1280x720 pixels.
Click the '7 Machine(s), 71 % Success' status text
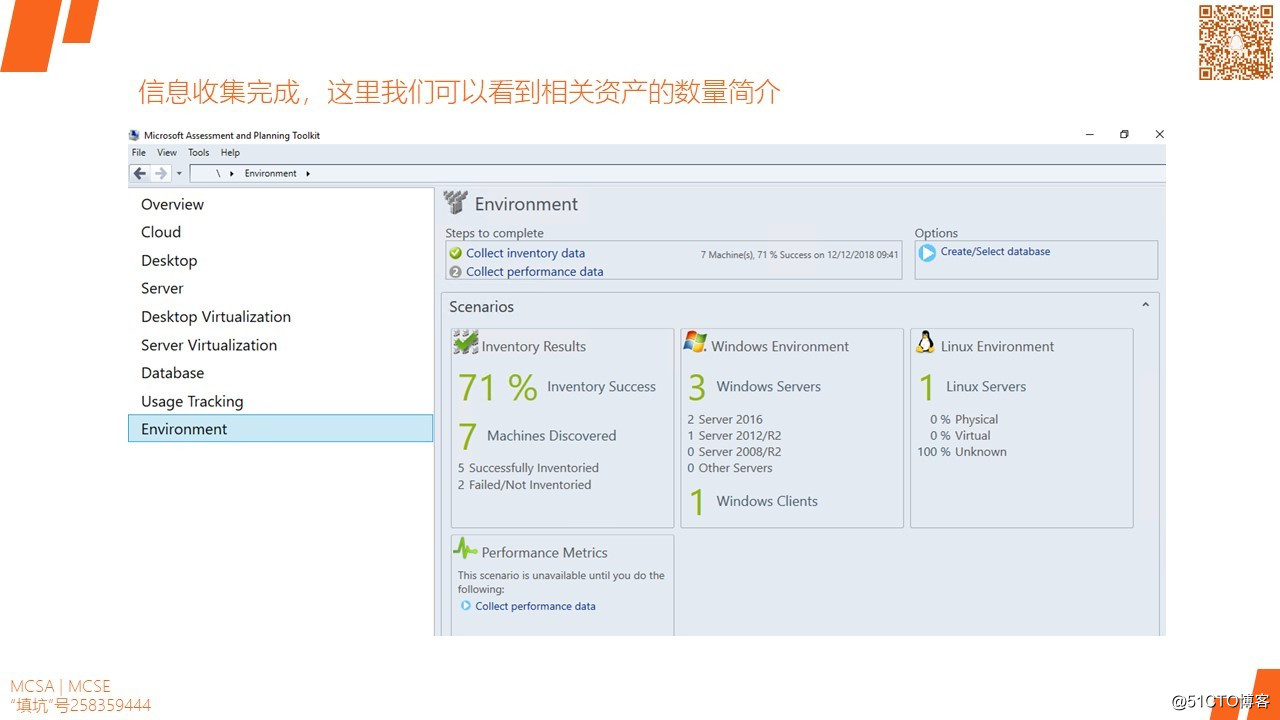tap(799, 255)
